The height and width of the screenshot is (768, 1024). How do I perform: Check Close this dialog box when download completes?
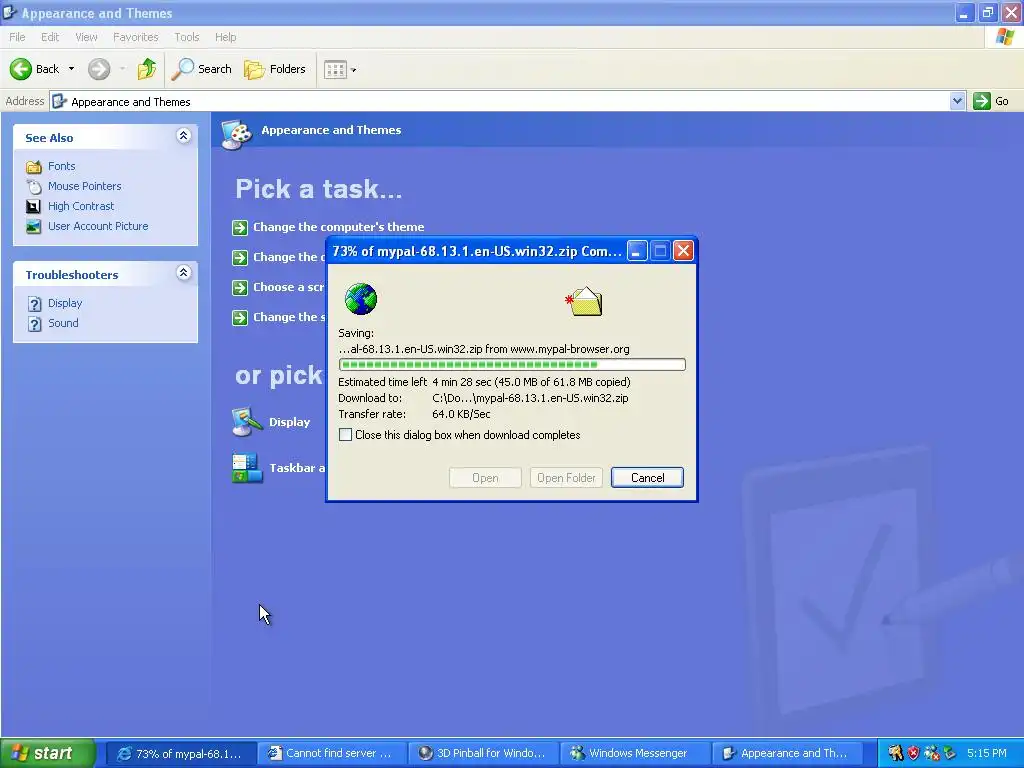(345, 435)
